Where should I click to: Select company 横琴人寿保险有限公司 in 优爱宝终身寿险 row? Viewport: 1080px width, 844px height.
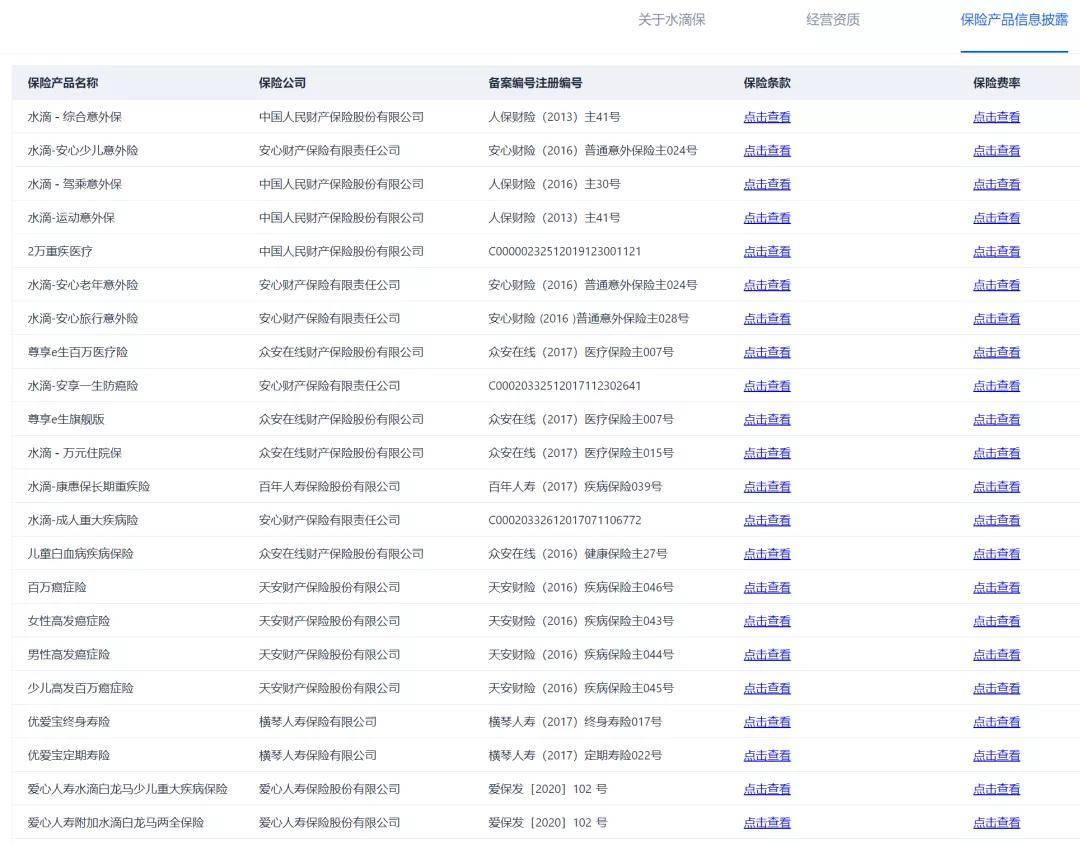coord(318,722)
